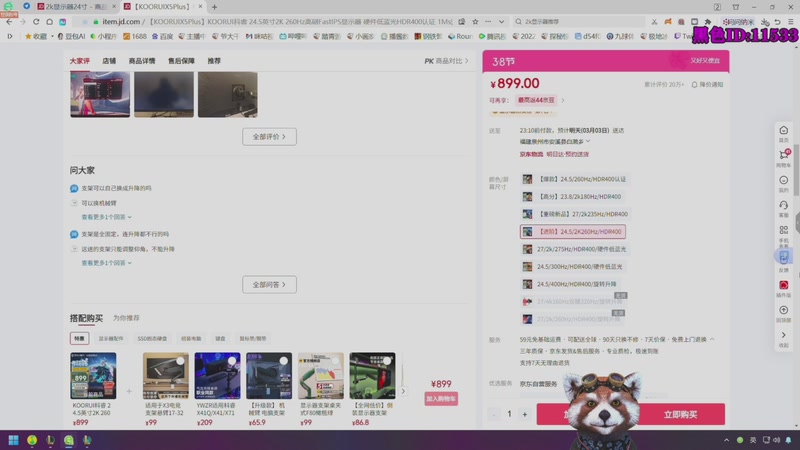Tick the F80 desk clamp bundle circle
Image resolution: width=800 pixels, height=450 pixels.
pyautogui.click(x=335, y=361)
